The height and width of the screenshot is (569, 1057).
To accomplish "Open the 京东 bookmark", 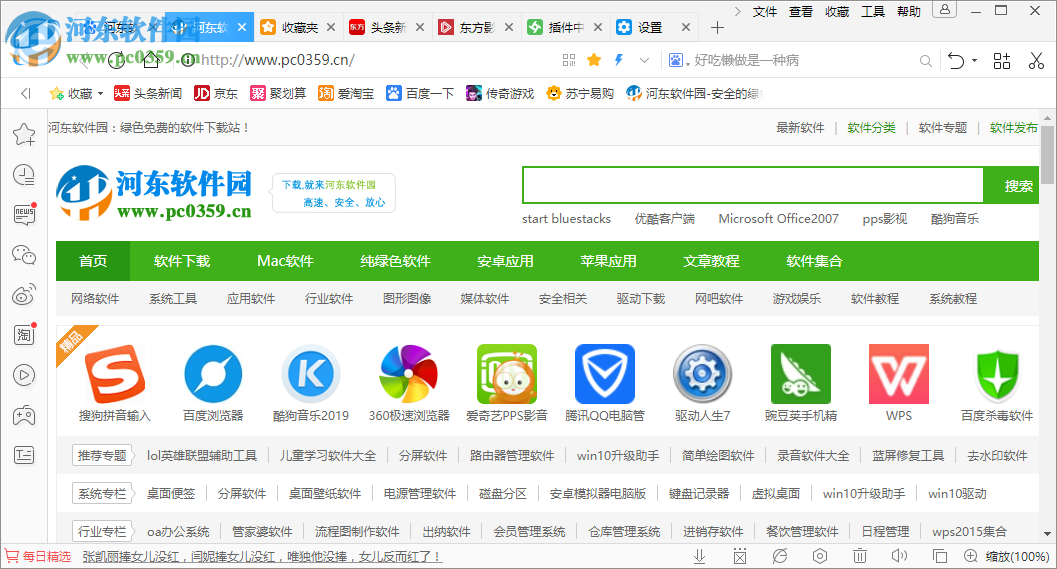I will [216, 94].
